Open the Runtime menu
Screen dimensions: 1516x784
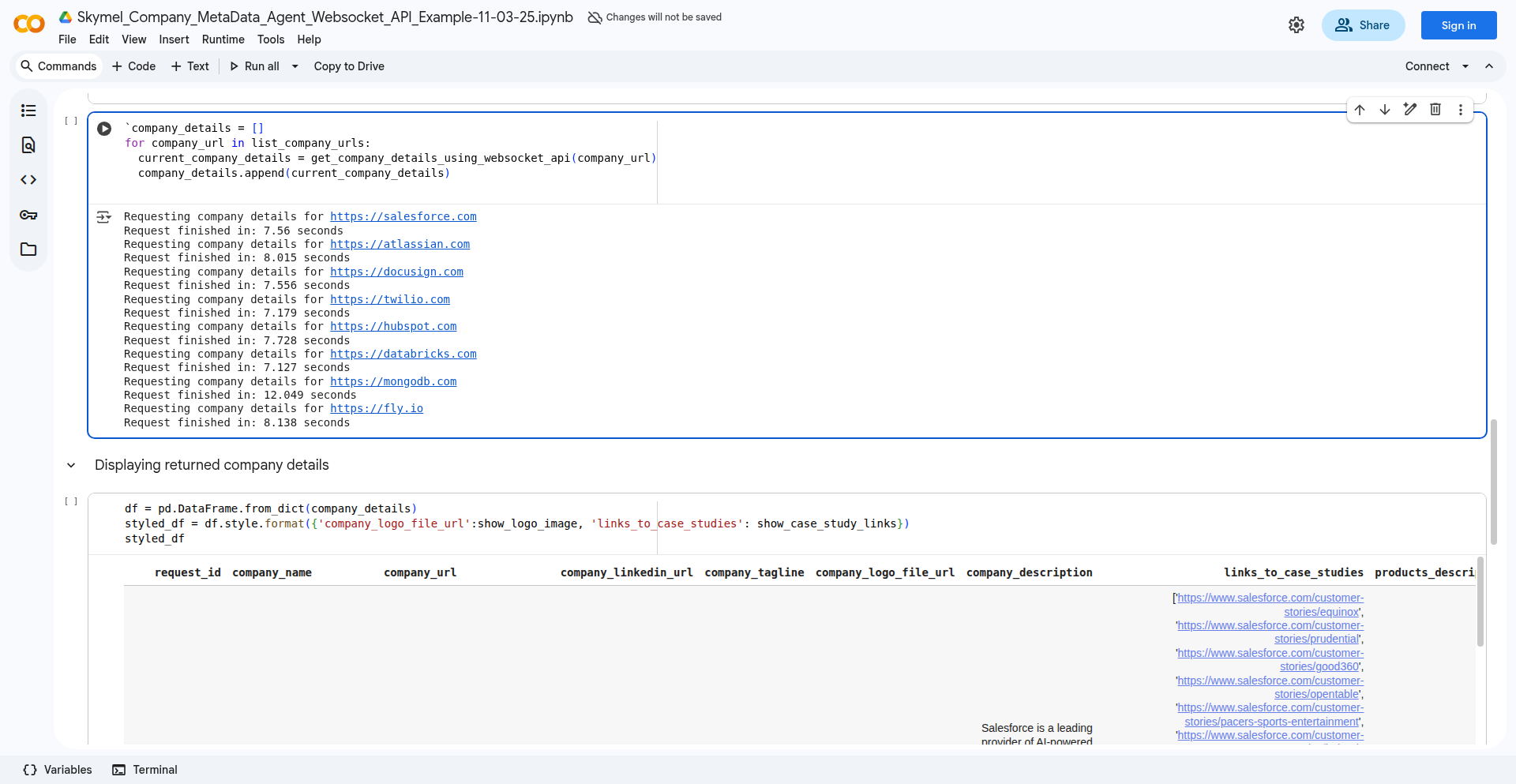(223, 39)
